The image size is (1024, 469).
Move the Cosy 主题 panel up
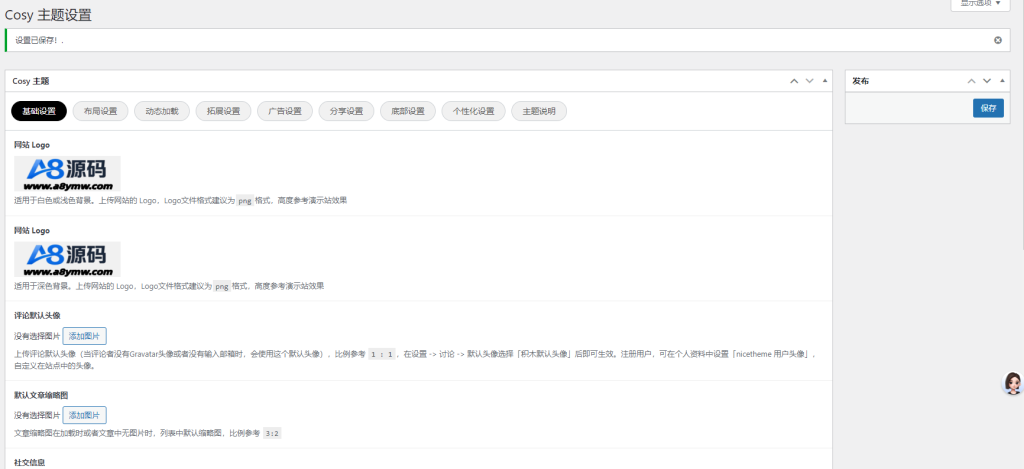point(794,81)
